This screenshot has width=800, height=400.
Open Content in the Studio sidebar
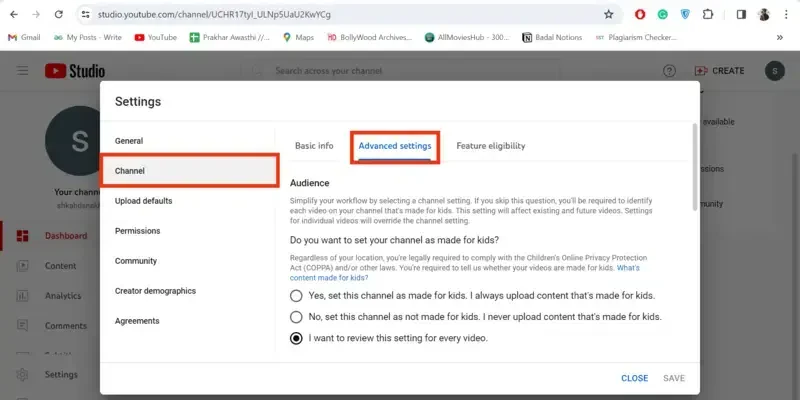click(x=51, y=266)
